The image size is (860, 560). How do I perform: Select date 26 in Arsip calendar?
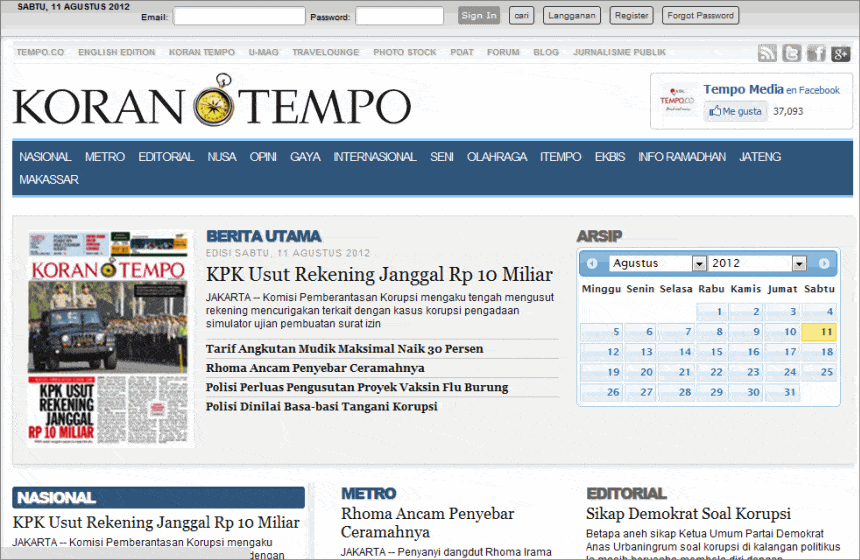coord(602,392)
